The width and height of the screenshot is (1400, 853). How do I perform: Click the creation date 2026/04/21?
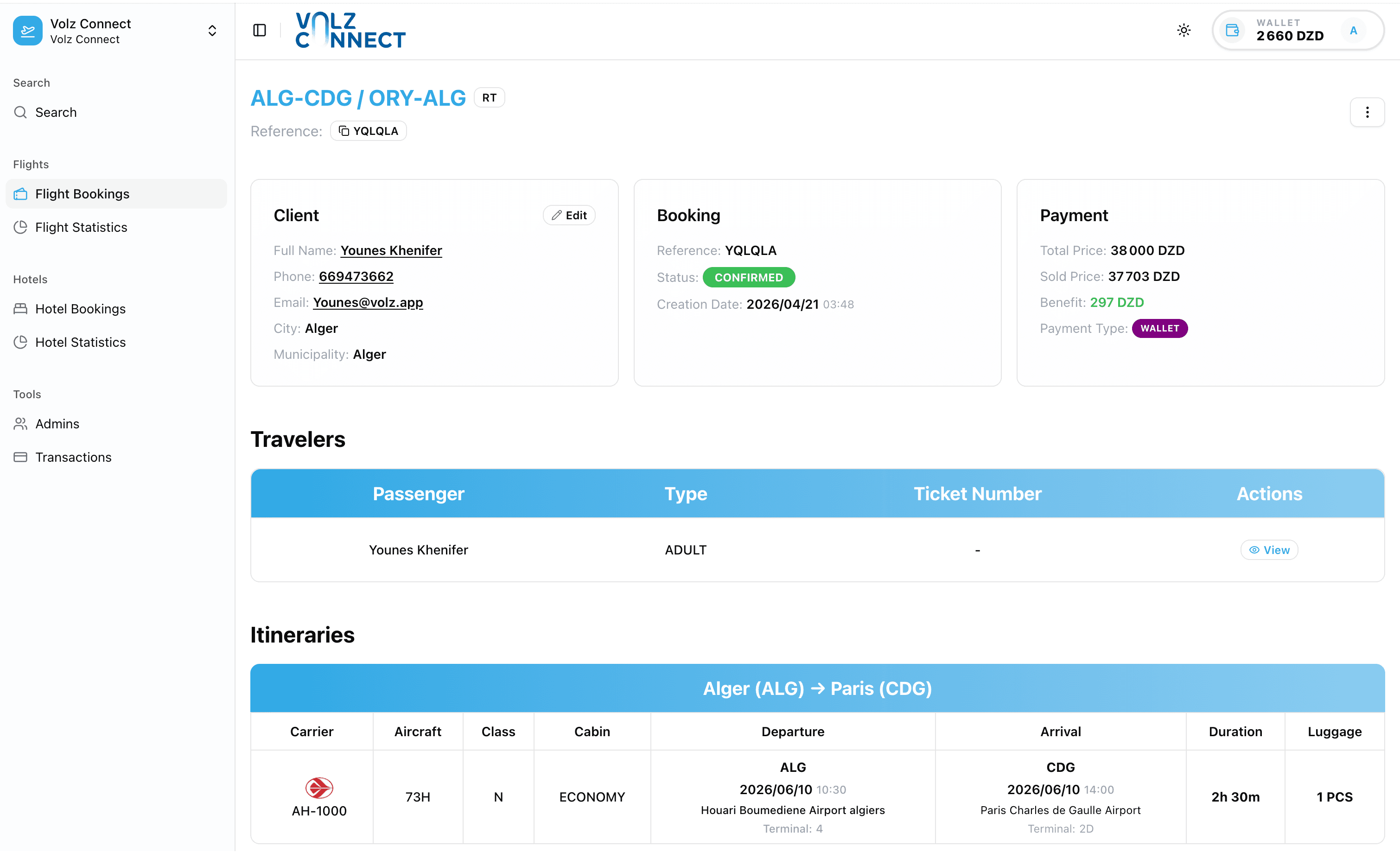(783, 304)
